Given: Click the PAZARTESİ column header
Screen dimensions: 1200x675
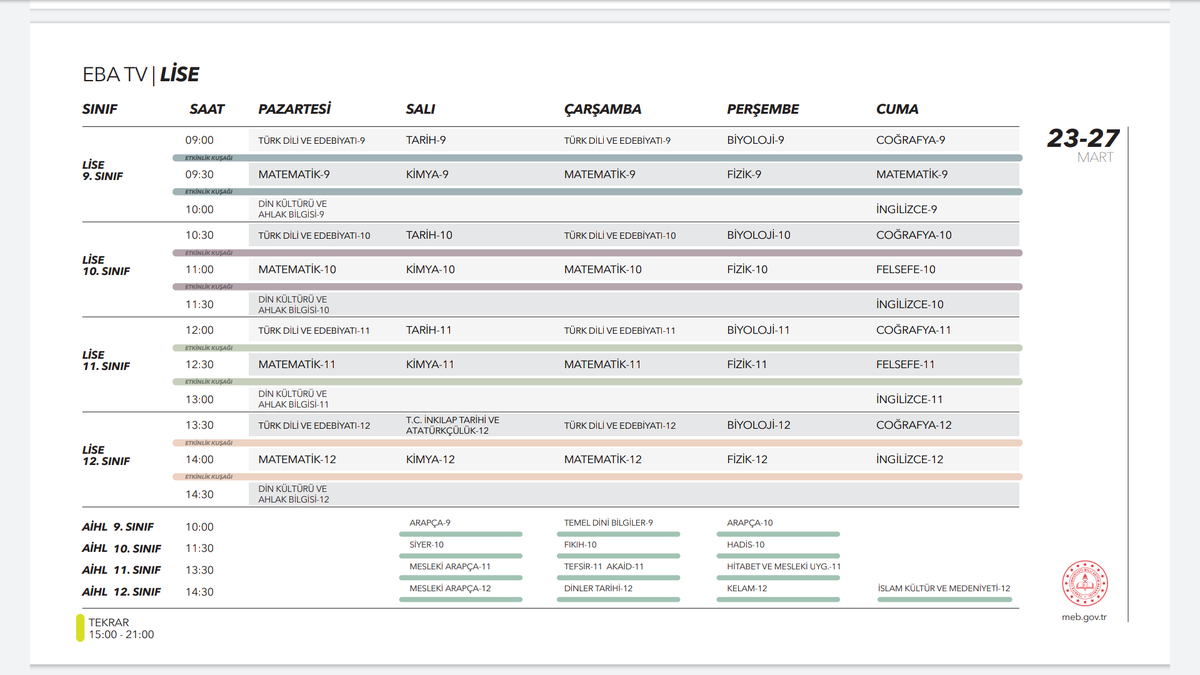Looking at the screenshot, I should tap(294, 109).
